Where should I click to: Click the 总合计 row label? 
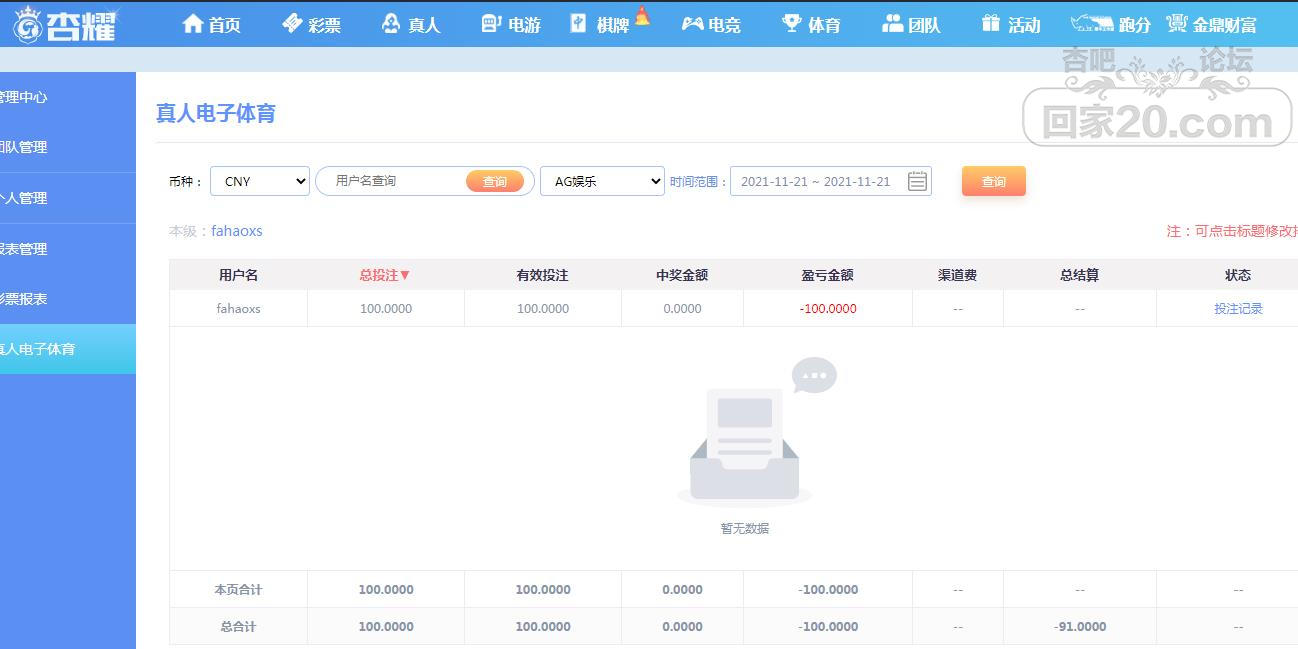point(238,627)
